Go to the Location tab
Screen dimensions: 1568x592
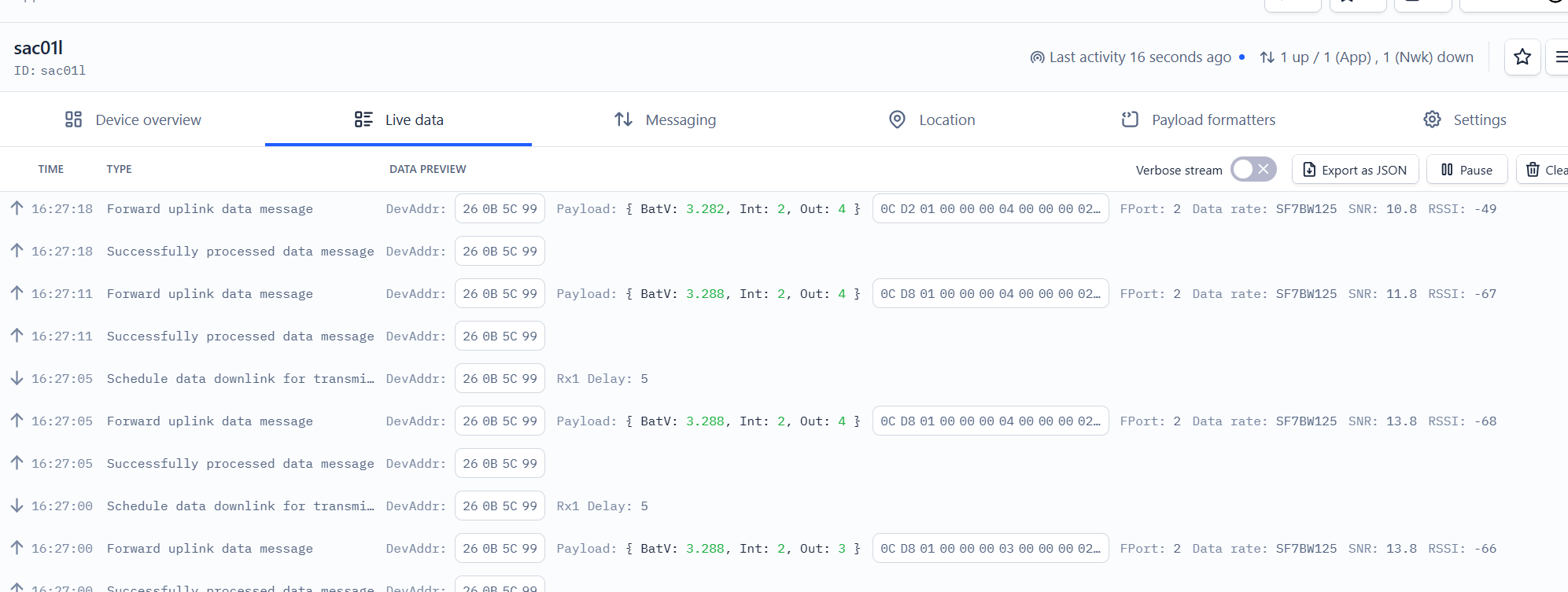pos(932,120)
